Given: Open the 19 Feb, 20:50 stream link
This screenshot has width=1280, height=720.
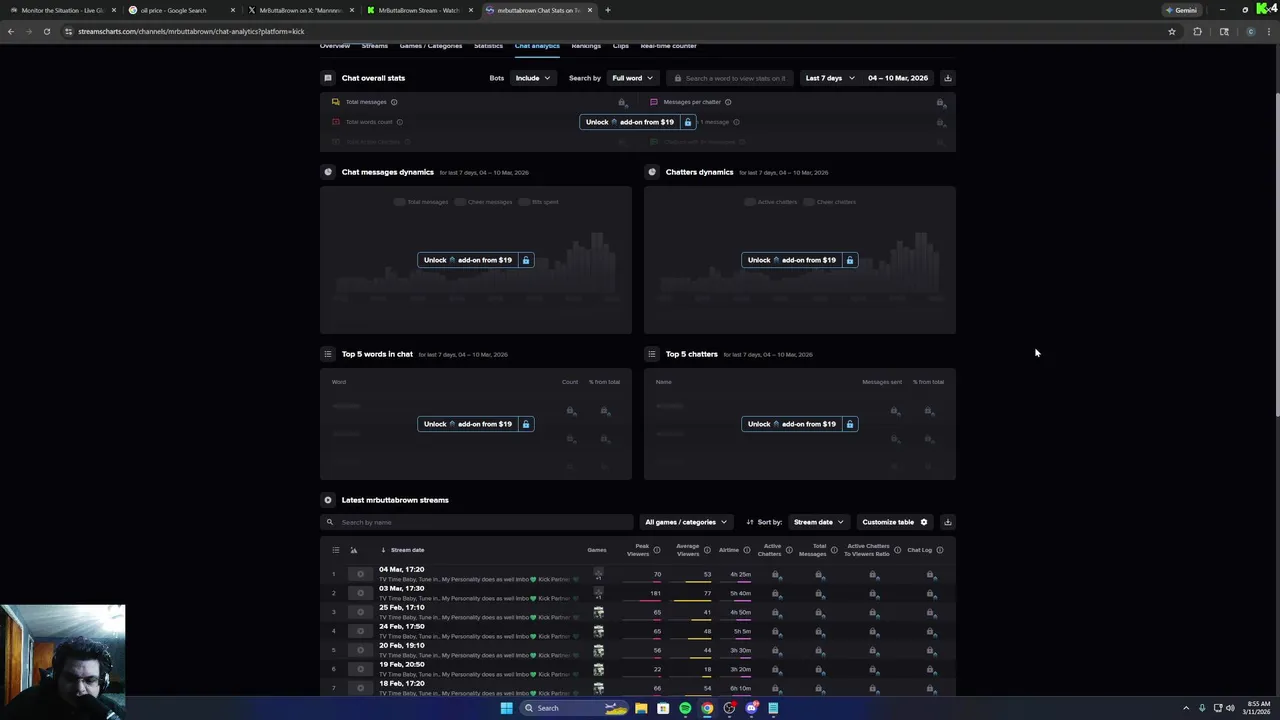Looking at the screenshot, I should [x=401, y=664].
